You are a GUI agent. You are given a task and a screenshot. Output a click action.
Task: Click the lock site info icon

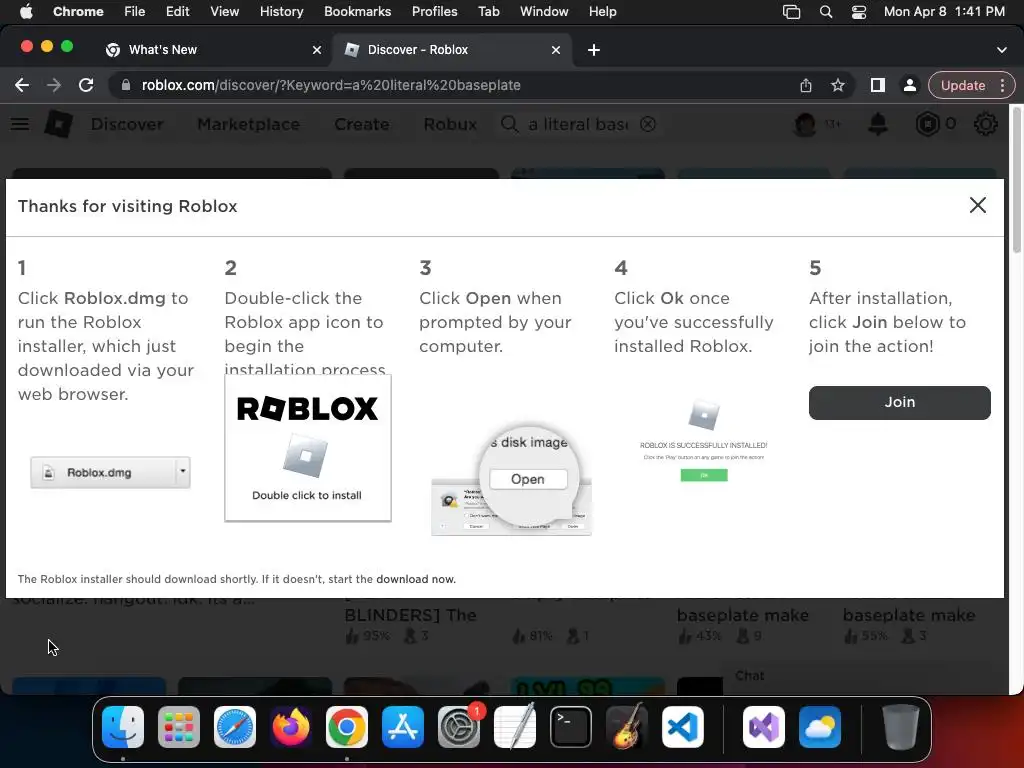[125, 85]
